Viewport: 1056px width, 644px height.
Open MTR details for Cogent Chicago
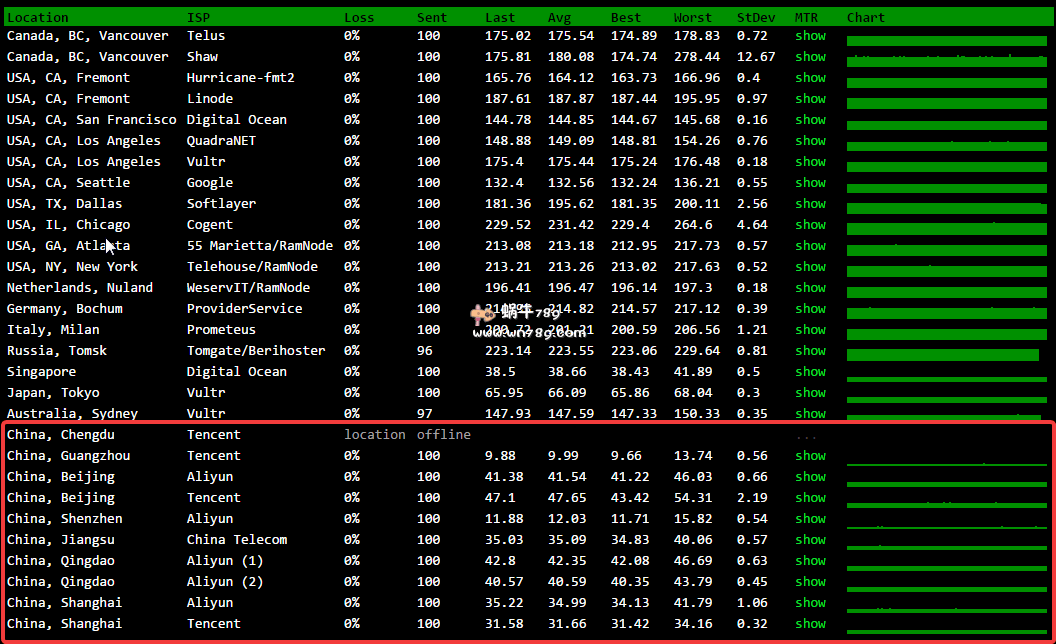pos(810,225)
